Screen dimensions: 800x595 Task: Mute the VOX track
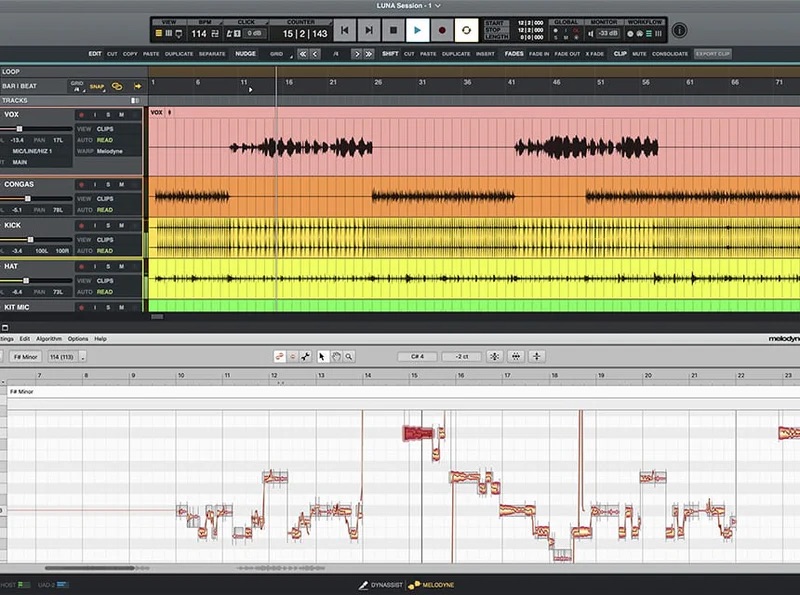tap(121, 115)
